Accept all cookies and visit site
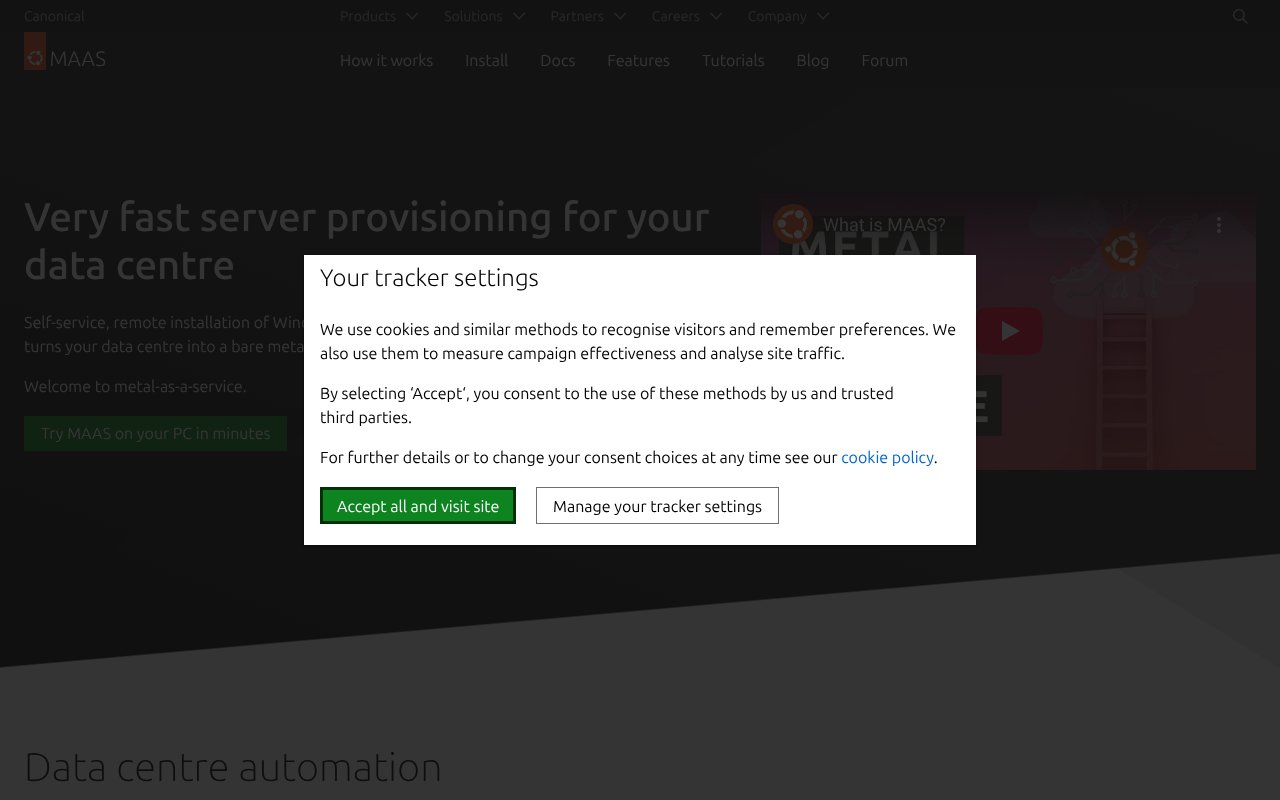 418,505
